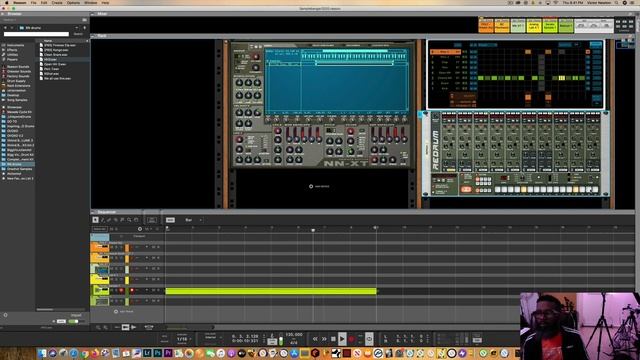Open the Options menu
The image size is (640, 360).
click(x=73, y=2)
